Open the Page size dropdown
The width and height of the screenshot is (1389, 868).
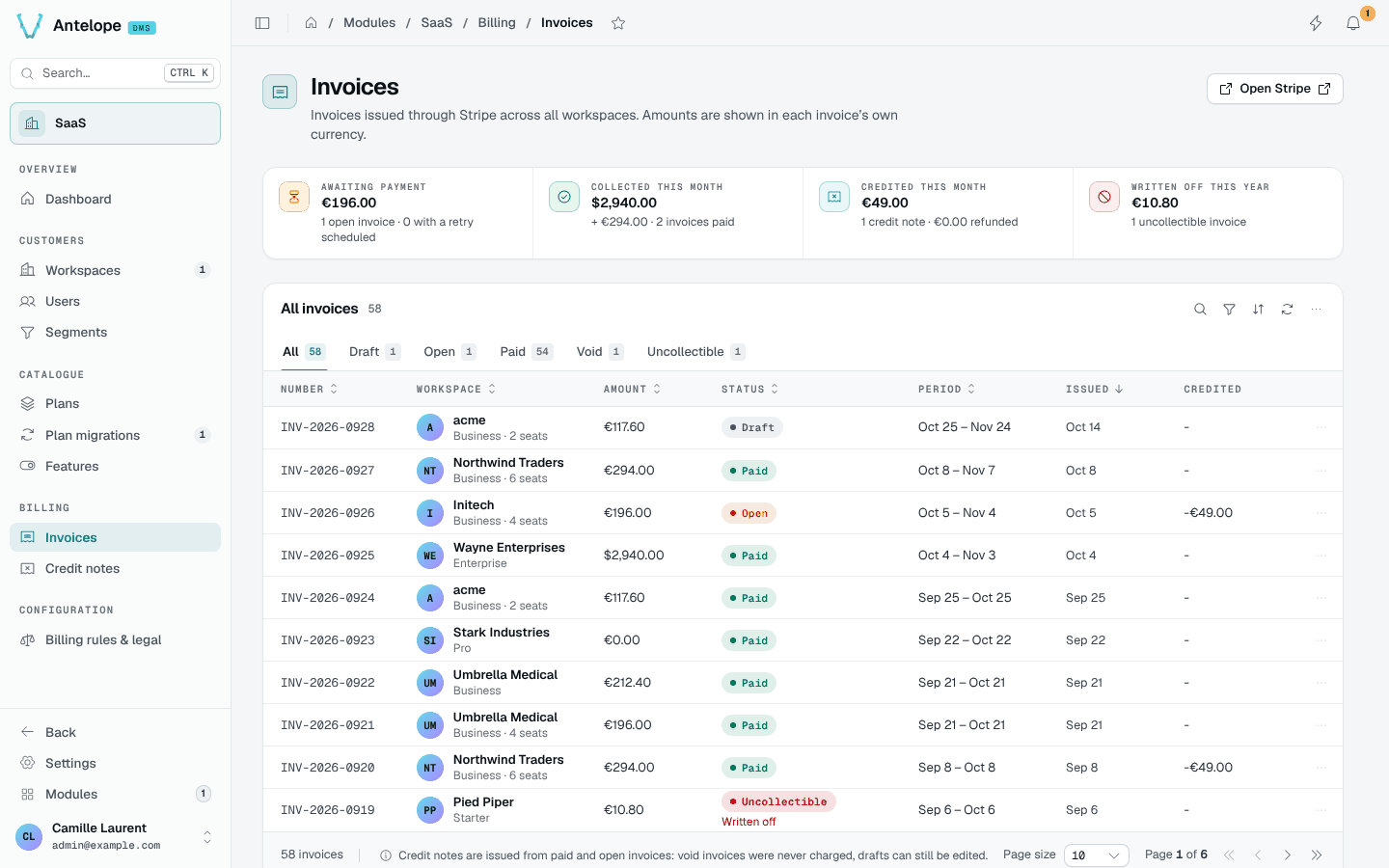point(1096,855)
